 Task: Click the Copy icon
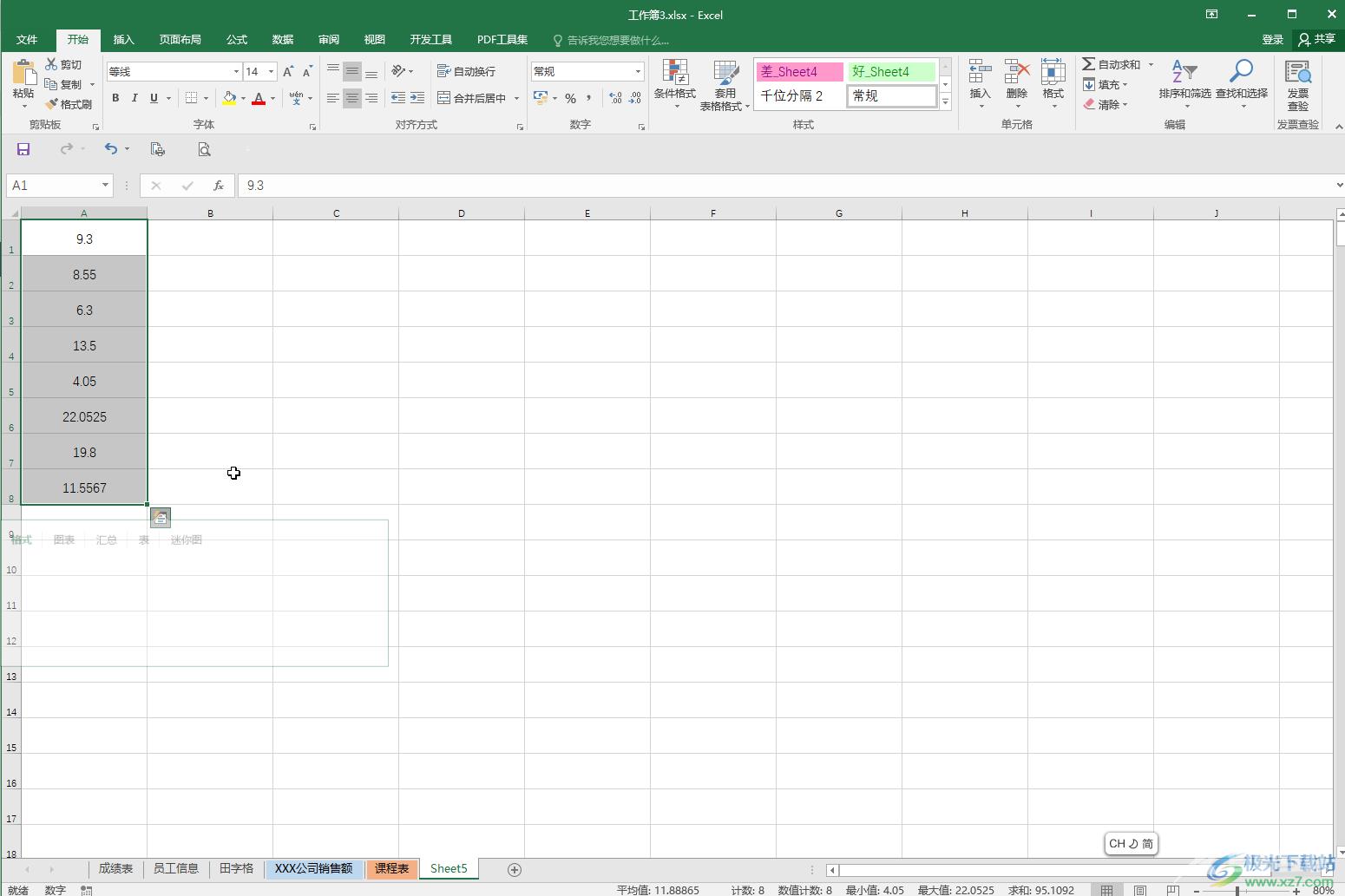51,84
